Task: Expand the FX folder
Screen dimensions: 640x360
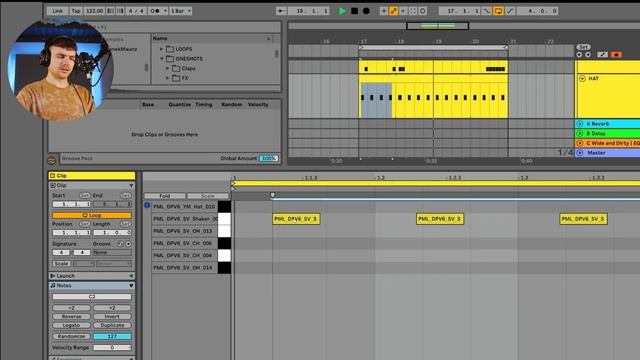Action: [x=167, y=78]
